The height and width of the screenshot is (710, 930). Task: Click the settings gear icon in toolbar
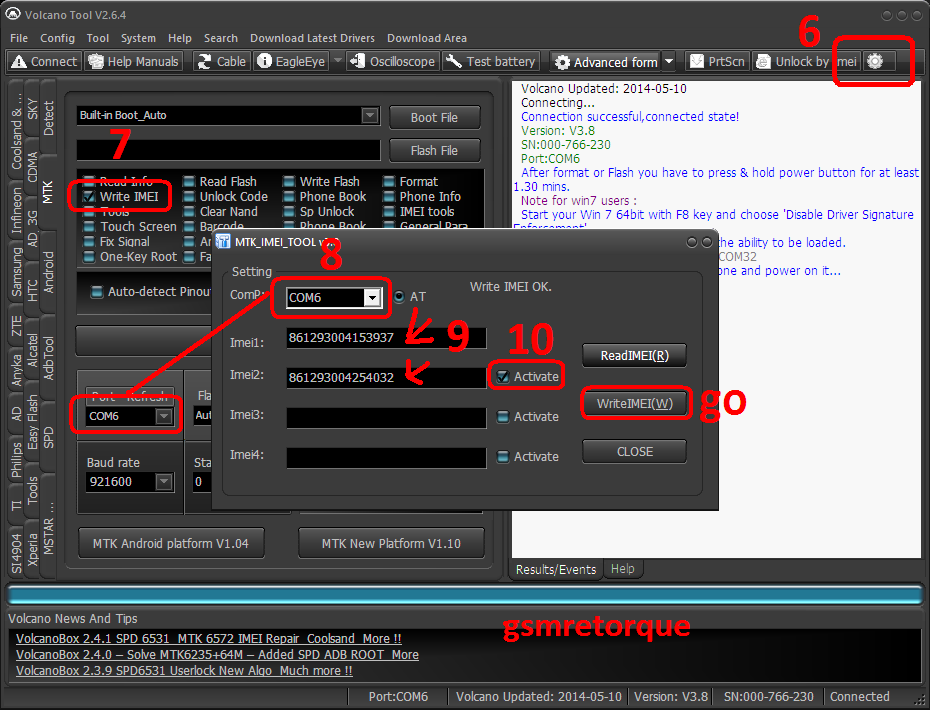875,61
